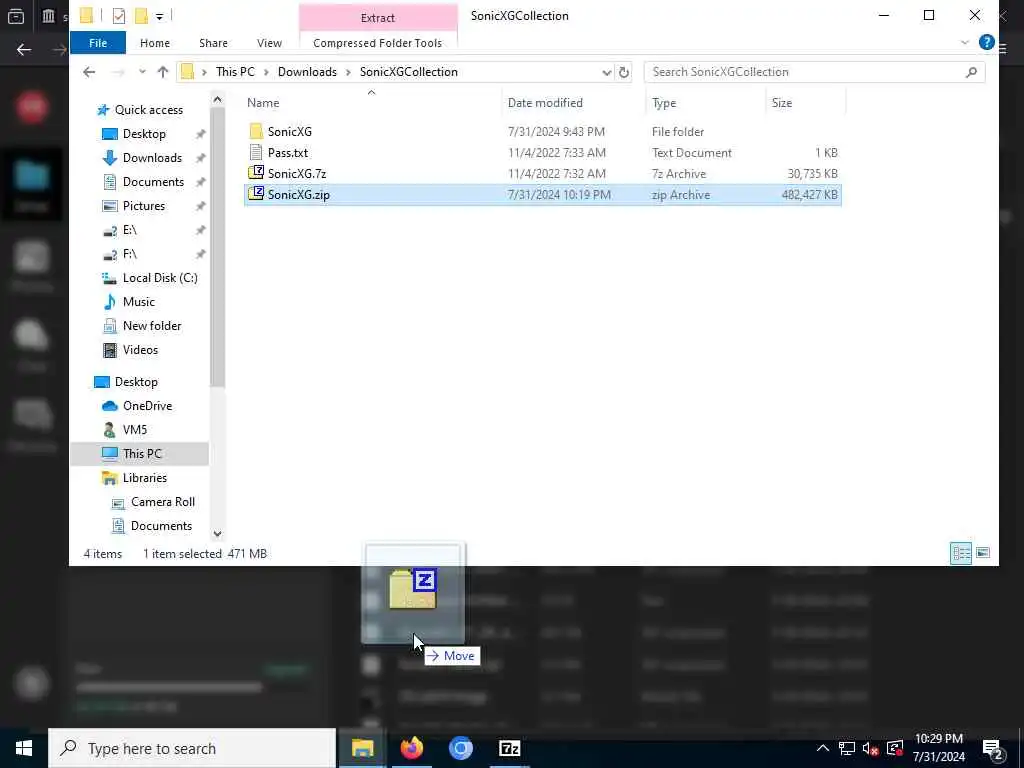Refresh the SonicXGCollection folder view
The image size is (1024, 768).
point(624,72)
